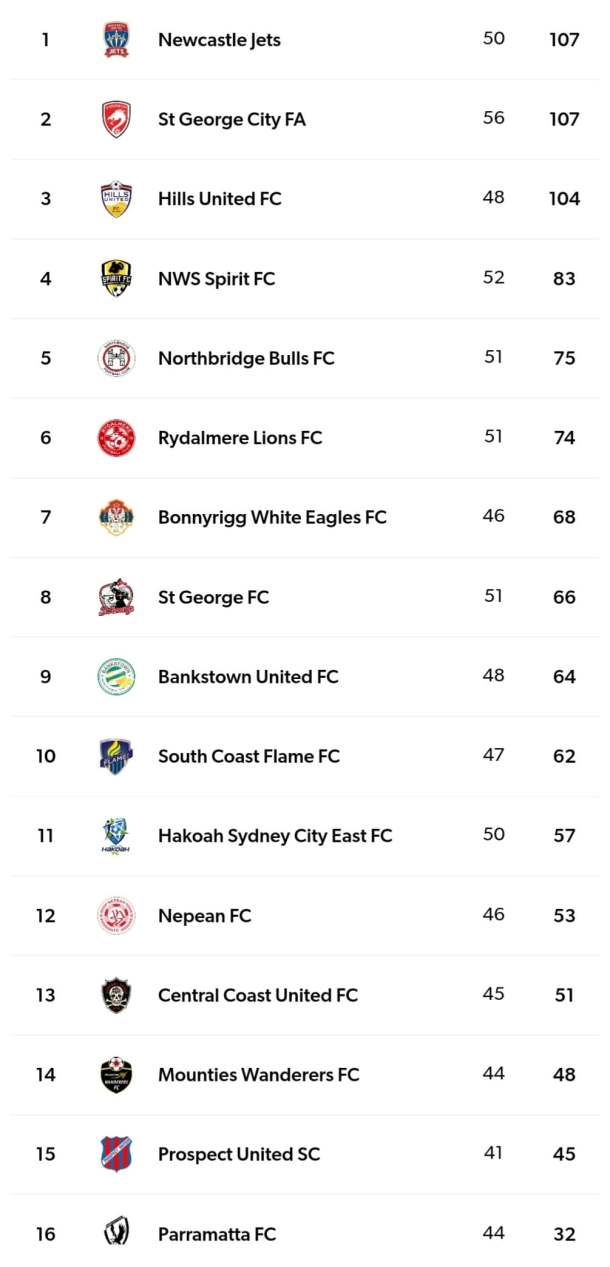Click Newcastle Jets points total 107
Viewport: 610px width, 1267px height.
coord(564,40)
